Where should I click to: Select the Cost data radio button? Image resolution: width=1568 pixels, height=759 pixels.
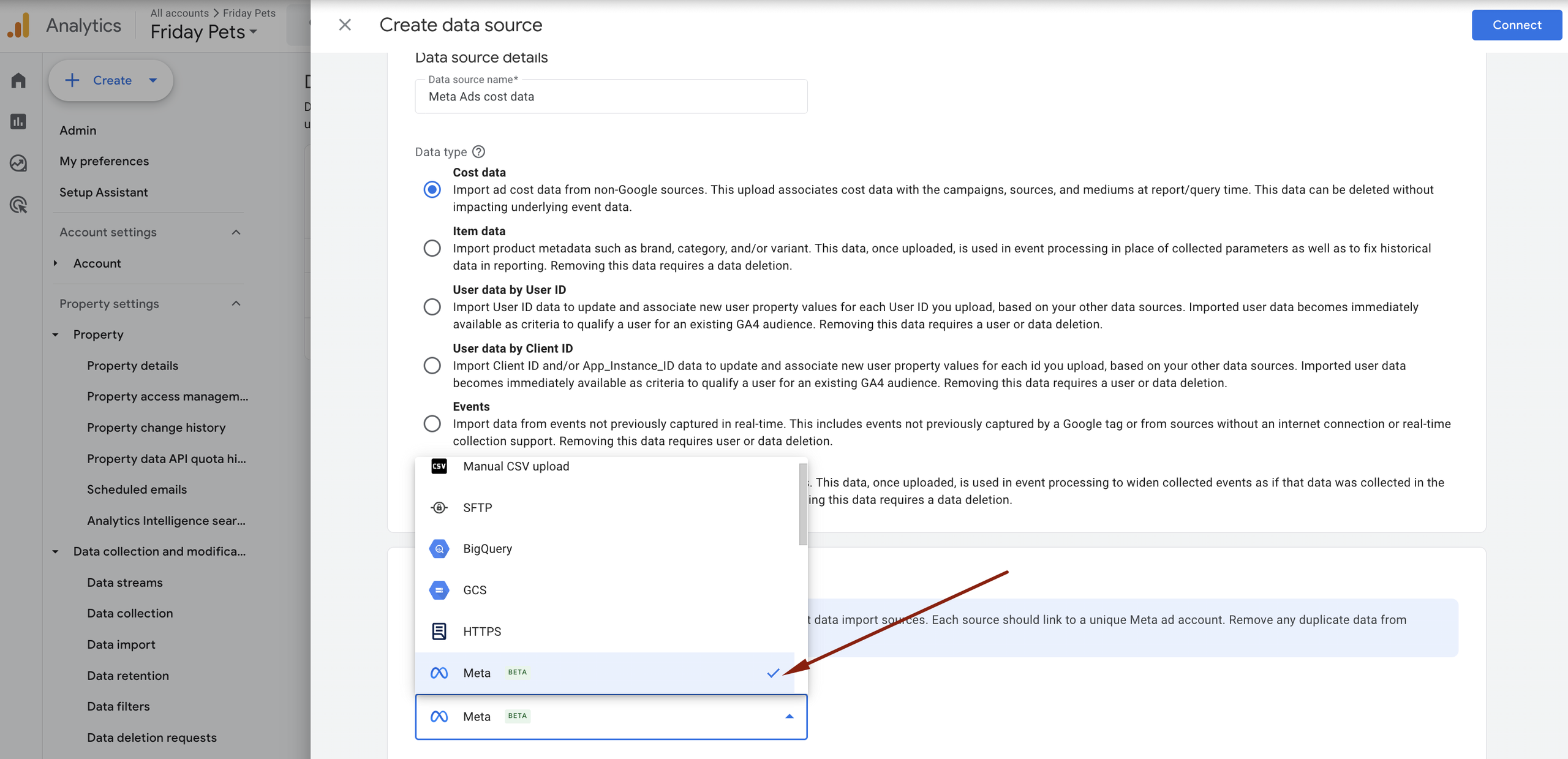[x=432, y=189]
